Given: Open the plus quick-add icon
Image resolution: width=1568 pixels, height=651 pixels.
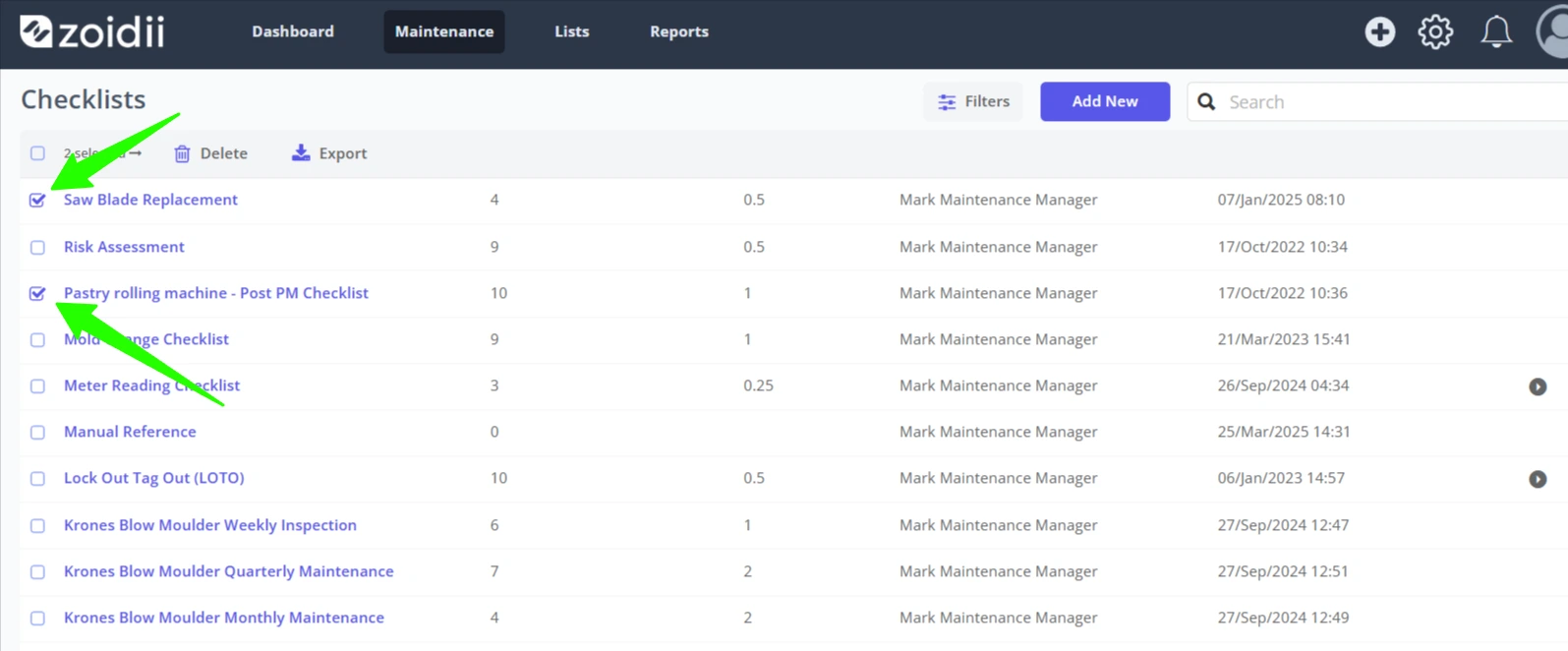Looking at the screenshot, I should point(1379,31).
